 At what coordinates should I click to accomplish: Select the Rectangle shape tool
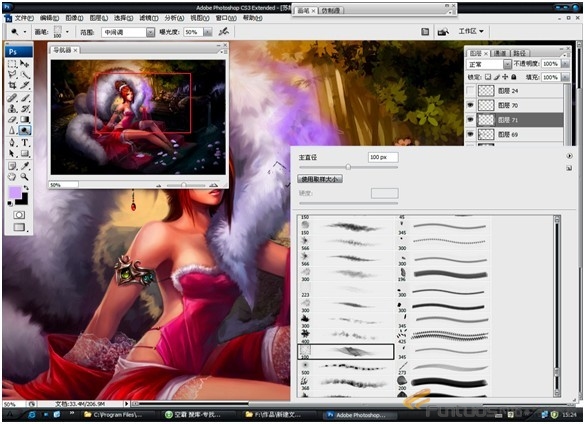click(25, 153)
